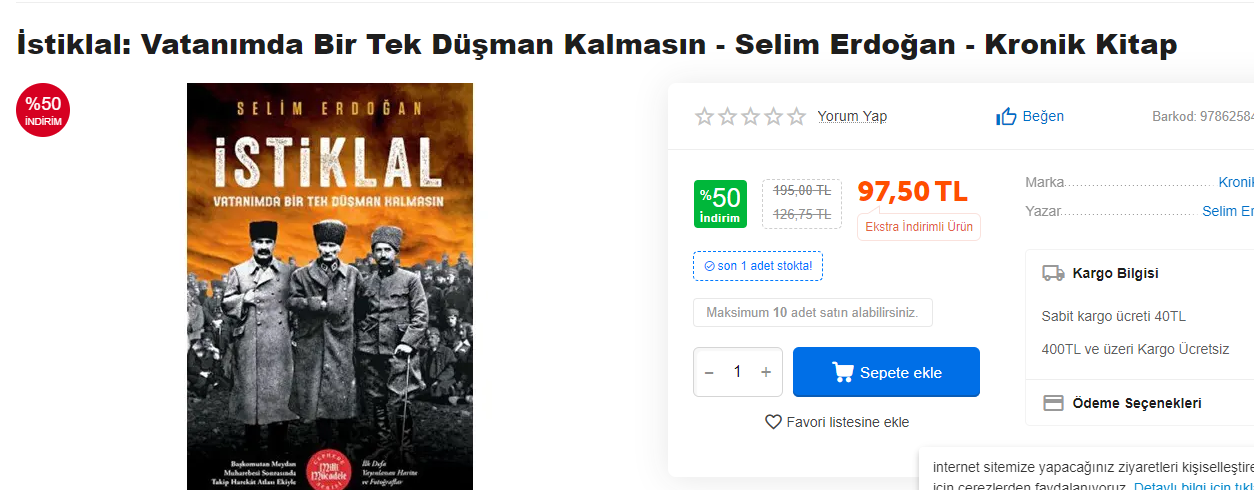Click the İstiklal book cover image
This screenshot has width=1254, height=490.
[x=330, y=286]
